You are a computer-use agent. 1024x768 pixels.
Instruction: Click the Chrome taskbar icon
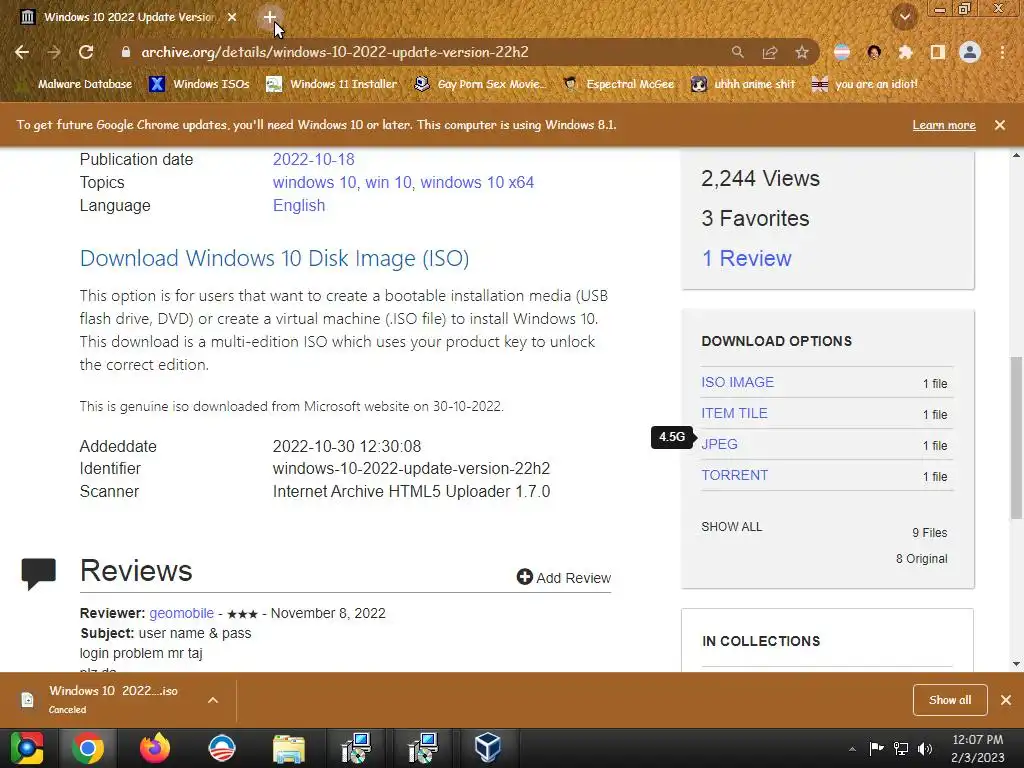click(x=88, y=748)
